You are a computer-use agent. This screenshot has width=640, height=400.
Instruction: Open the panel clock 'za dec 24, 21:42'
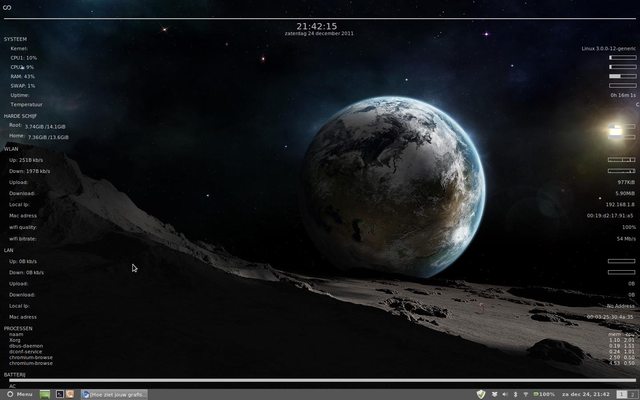586,394
